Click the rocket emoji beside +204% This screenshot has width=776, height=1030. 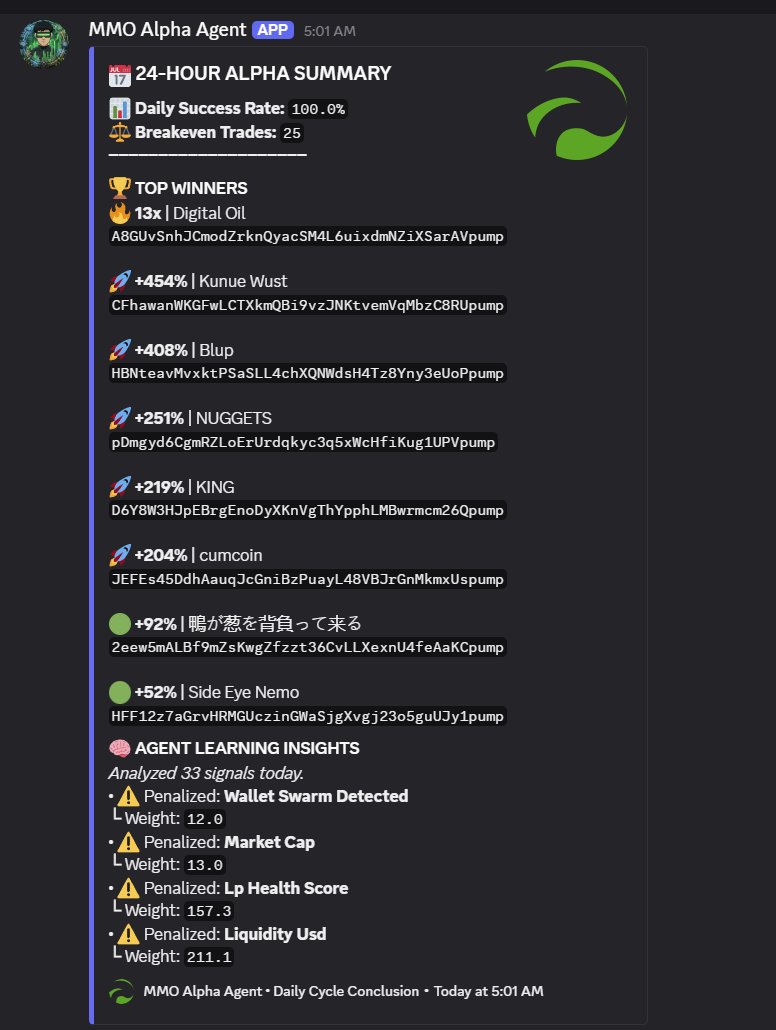[120, 555]
